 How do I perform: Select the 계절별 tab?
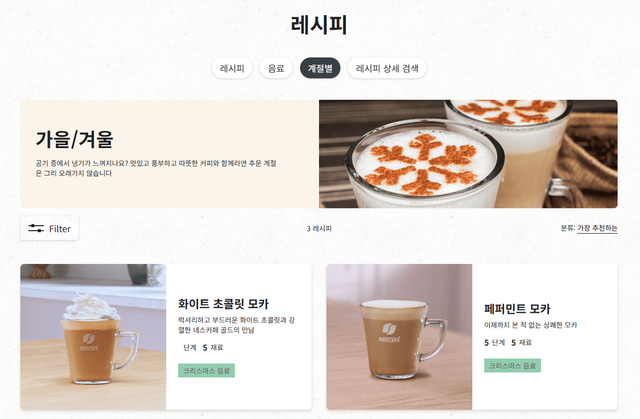coord(320,68)
